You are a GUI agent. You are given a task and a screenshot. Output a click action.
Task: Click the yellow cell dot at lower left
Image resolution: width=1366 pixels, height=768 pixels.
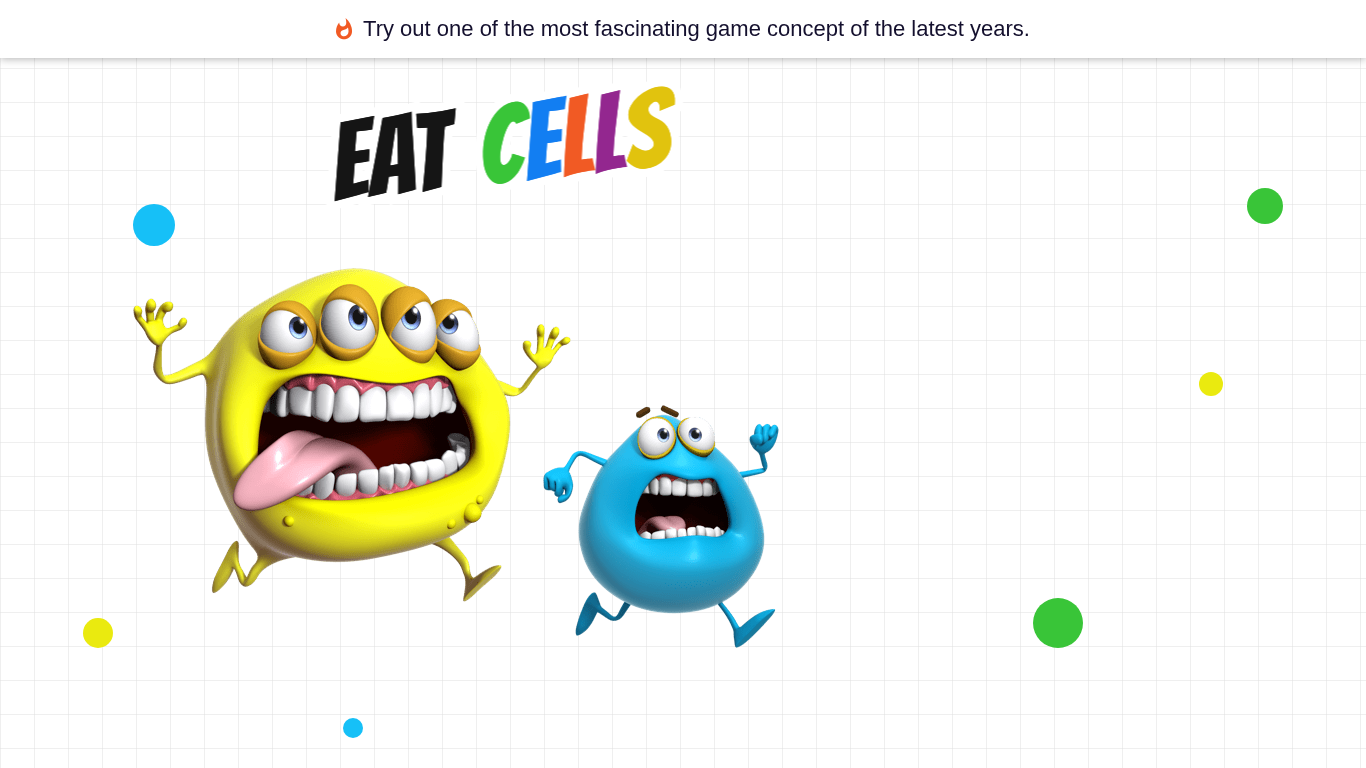pos(98,633)
